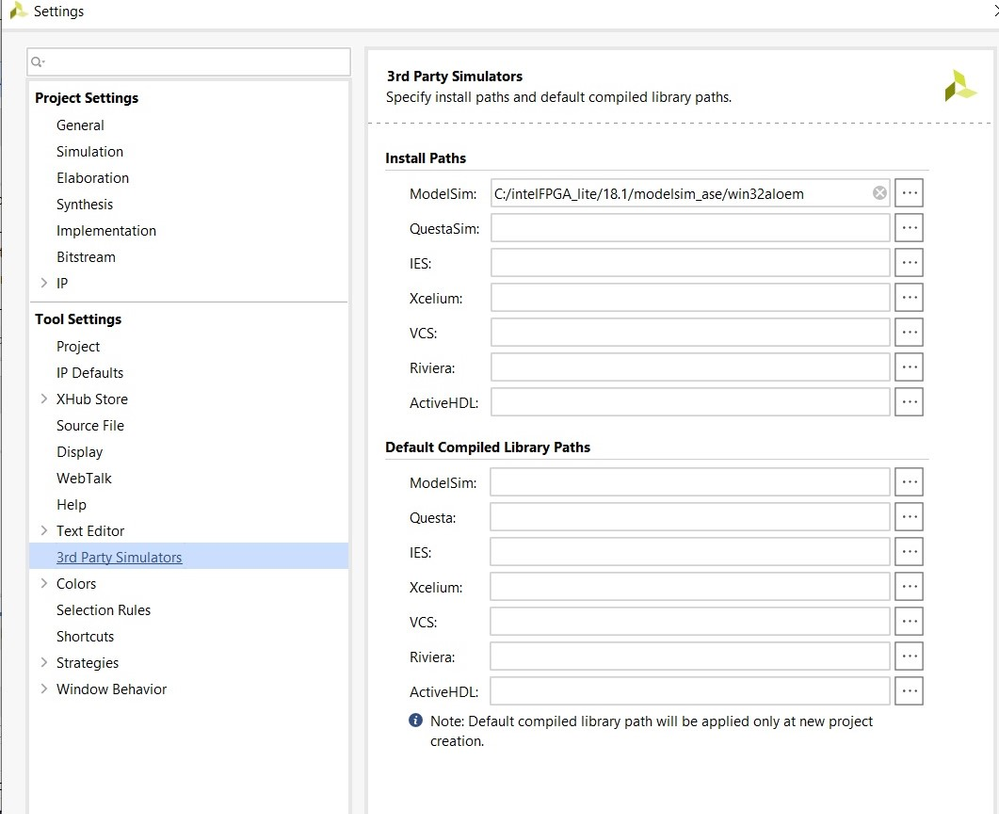Viewport: 999px width, 814px height.
Task: Clear the ModelSim install path field
Action: coord(880,193)
